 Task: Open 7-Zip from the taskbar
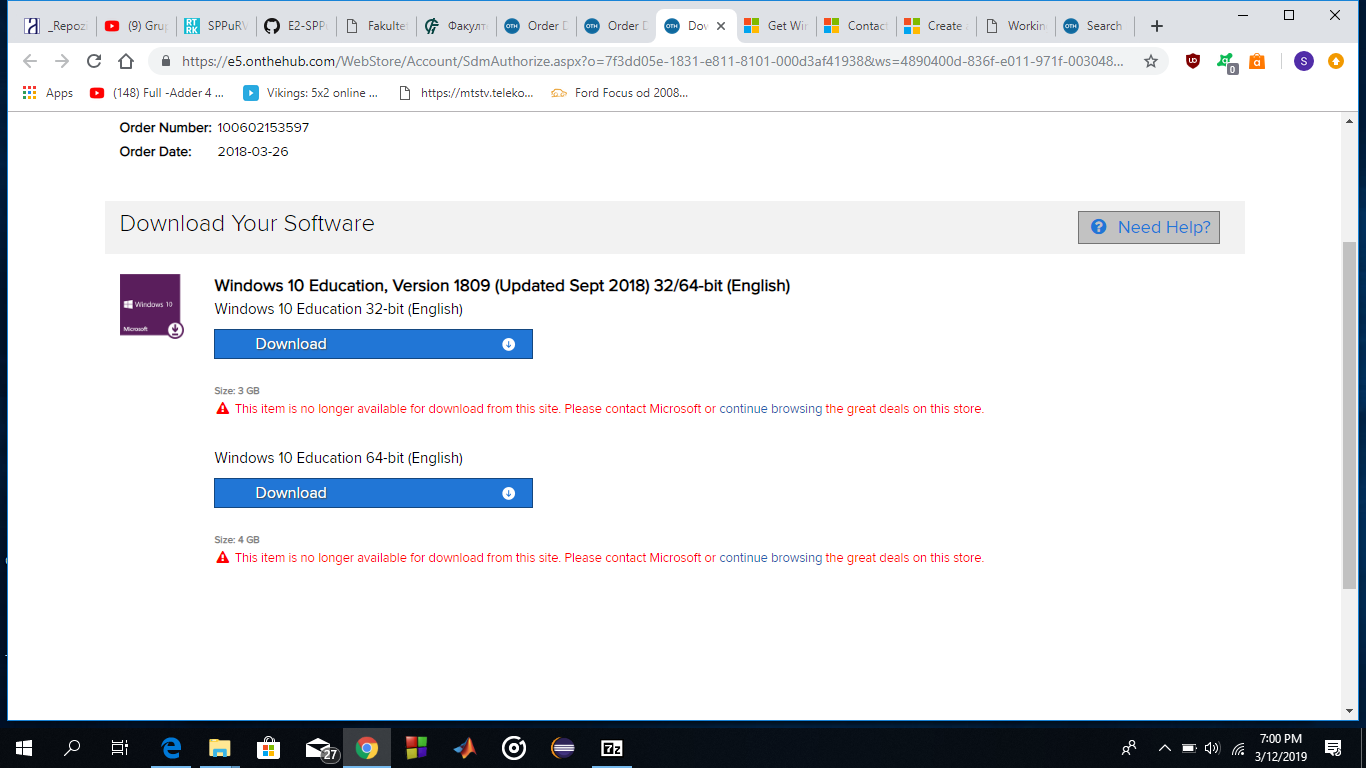point(612,747)
